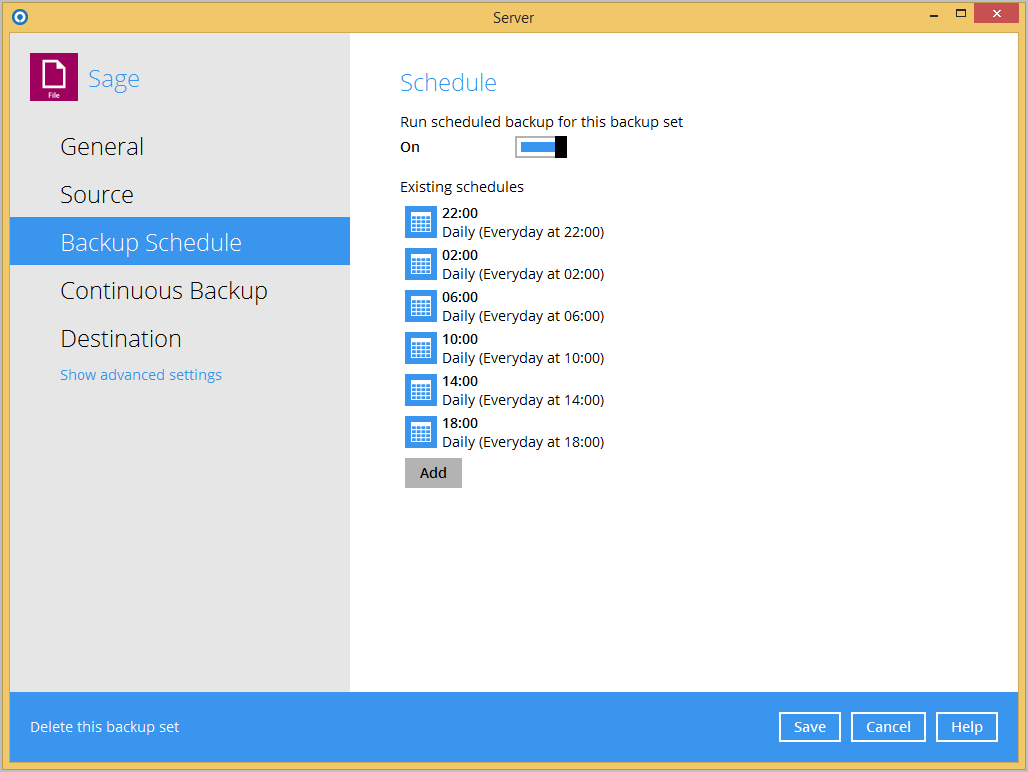Click the app logo in title bar
This screenshot has width=1028, height=772.
(20, 16)
